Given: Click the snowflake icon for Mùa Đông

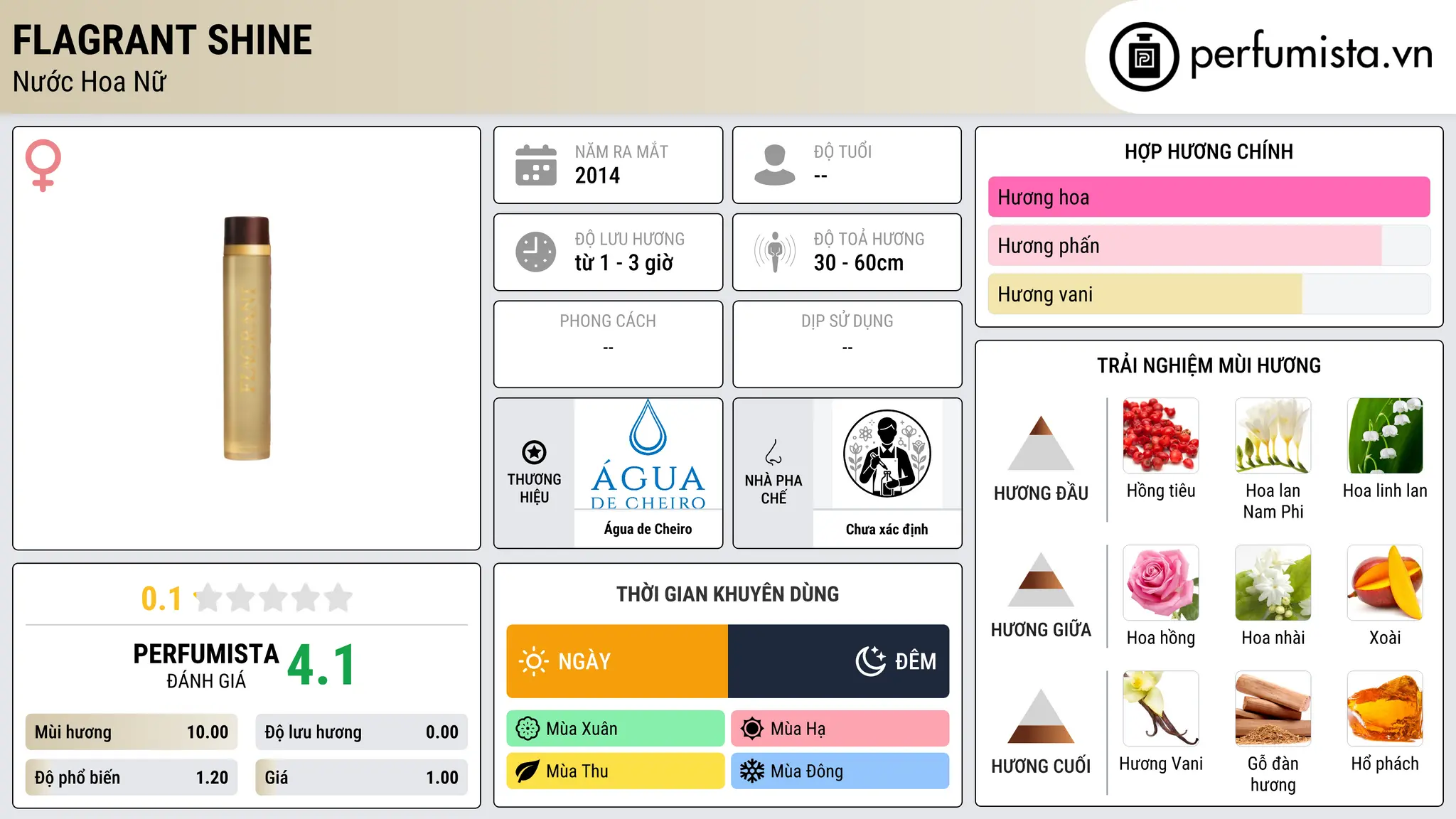Looking at the screenshot, I should pos(752,771).
